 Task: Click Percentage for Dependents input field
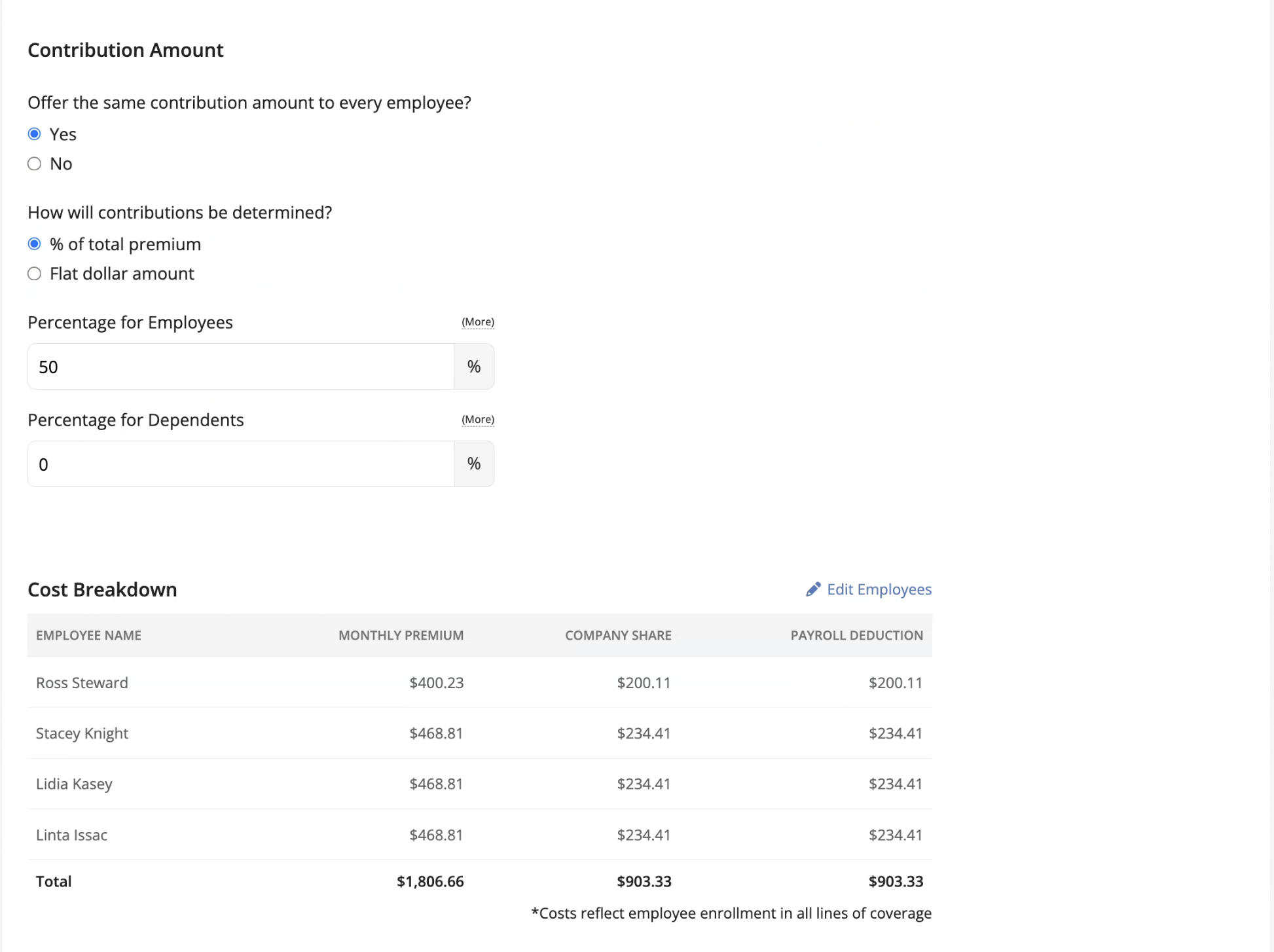click(241, 464)
